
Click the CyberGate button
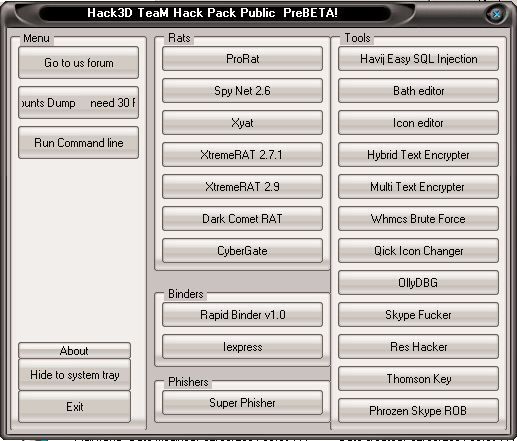pyautogui.click(x=242, y=251)
